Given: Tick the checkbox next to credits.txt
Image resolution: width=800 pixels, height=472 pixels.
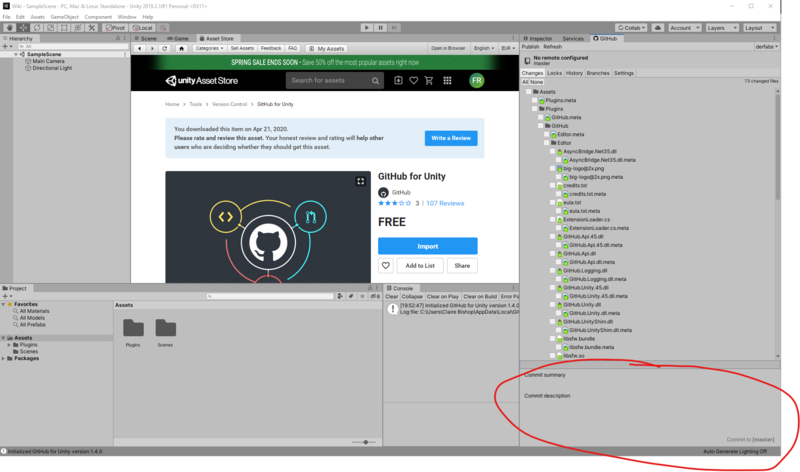Looking at the screenshot, I should (x=553, y=185).
